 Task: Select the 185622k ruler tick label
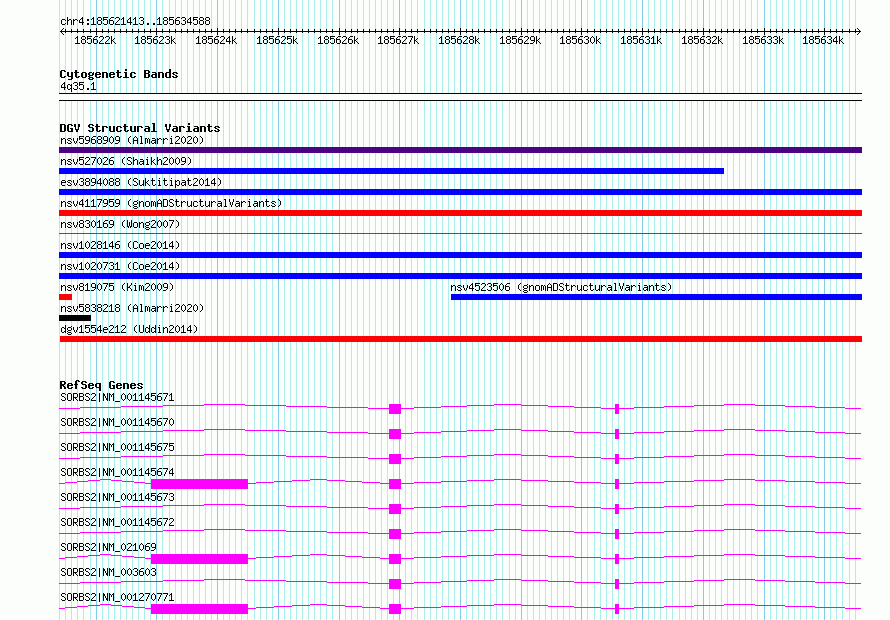pyautogui.click(x=95, y=40)
